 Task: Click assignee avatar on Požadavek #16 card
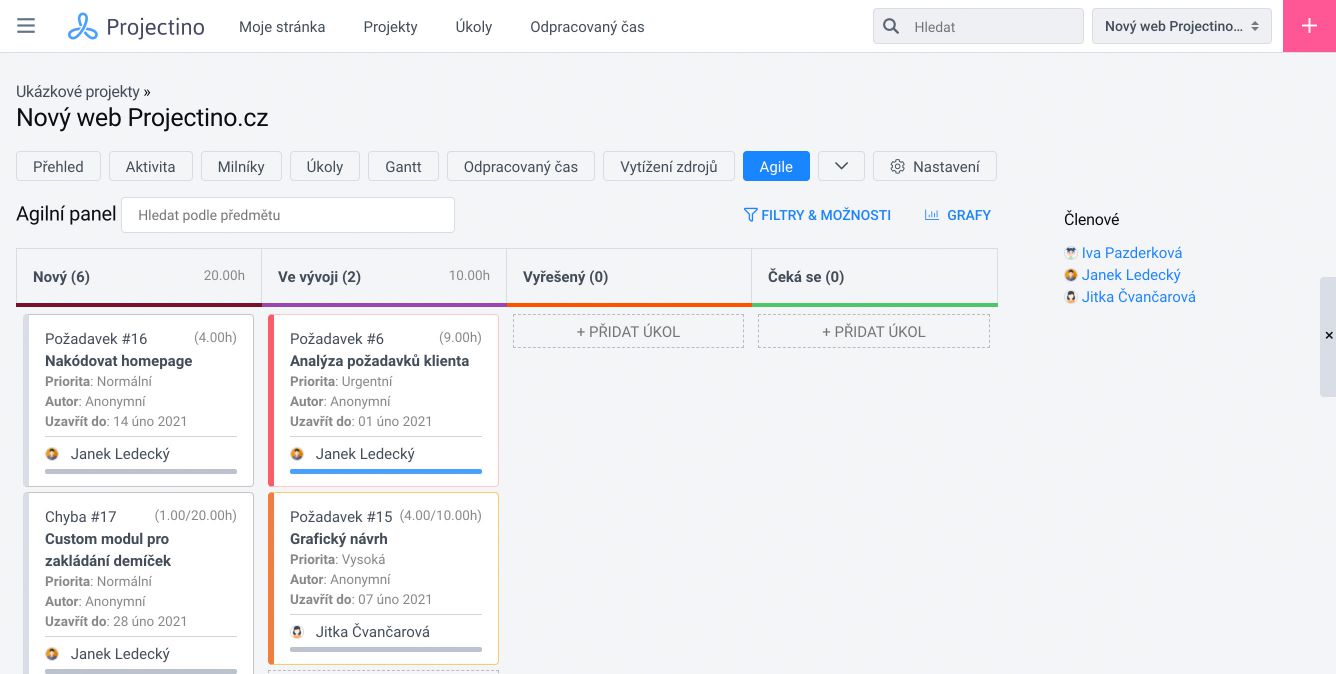coord(52,454)
